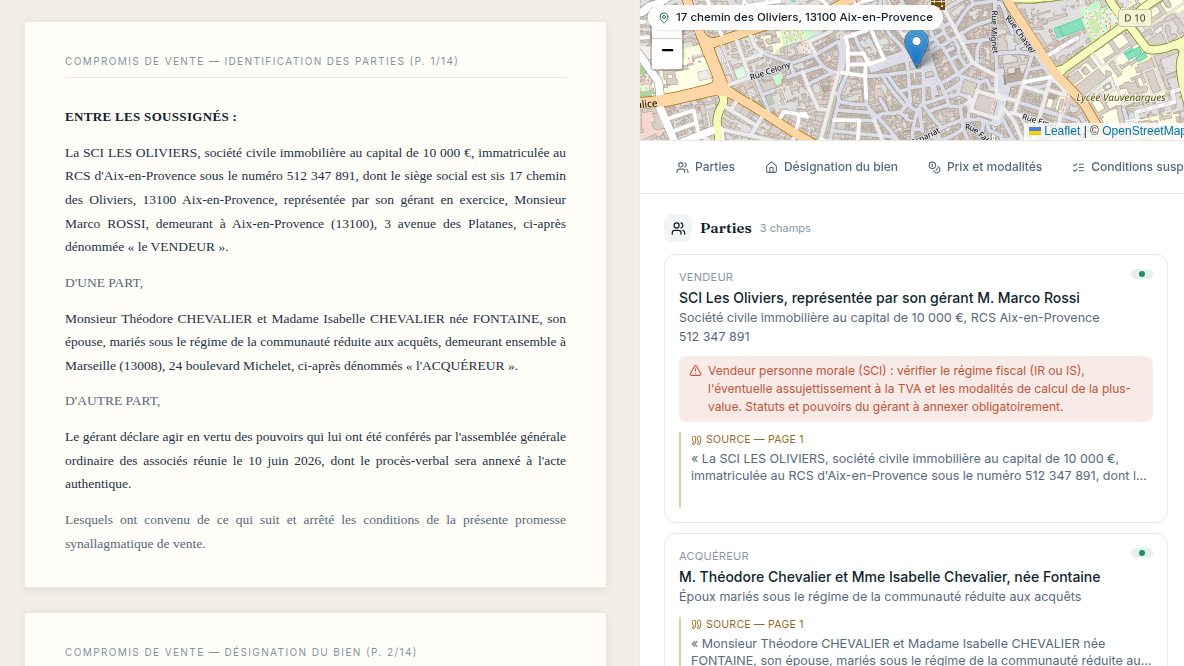This screenshot has height=666, width=1184.
Task: Click the blue map location marker pin
Action: (x=916, y=48)
